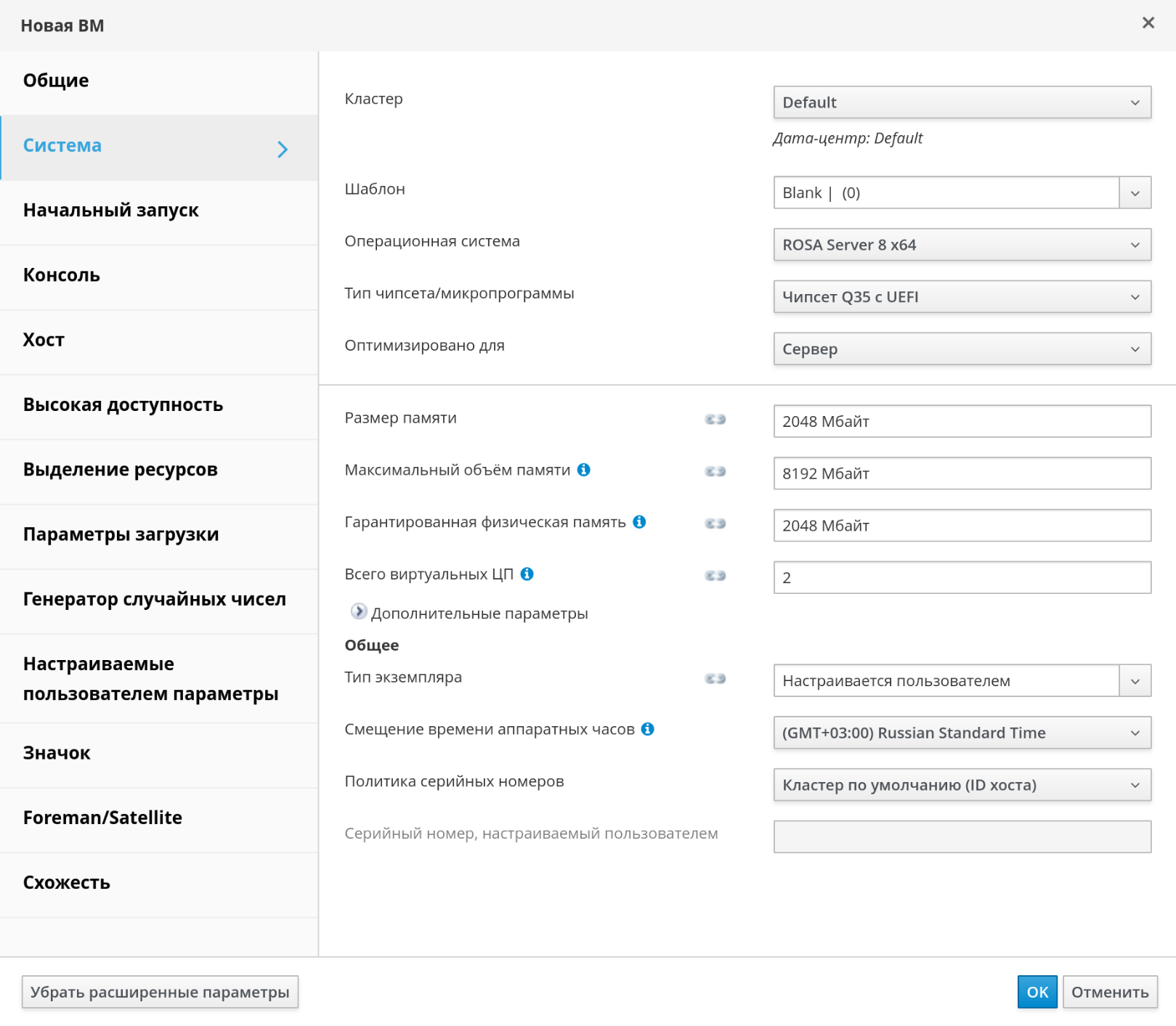
Task: Expand Дополнительные параметры section
Action: [x=359, y=612]
